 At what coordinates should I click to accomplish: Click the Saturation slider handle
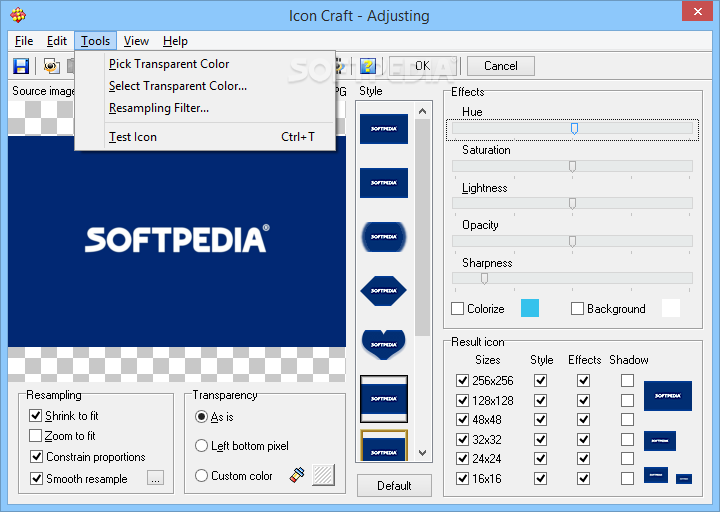point(572,166)
